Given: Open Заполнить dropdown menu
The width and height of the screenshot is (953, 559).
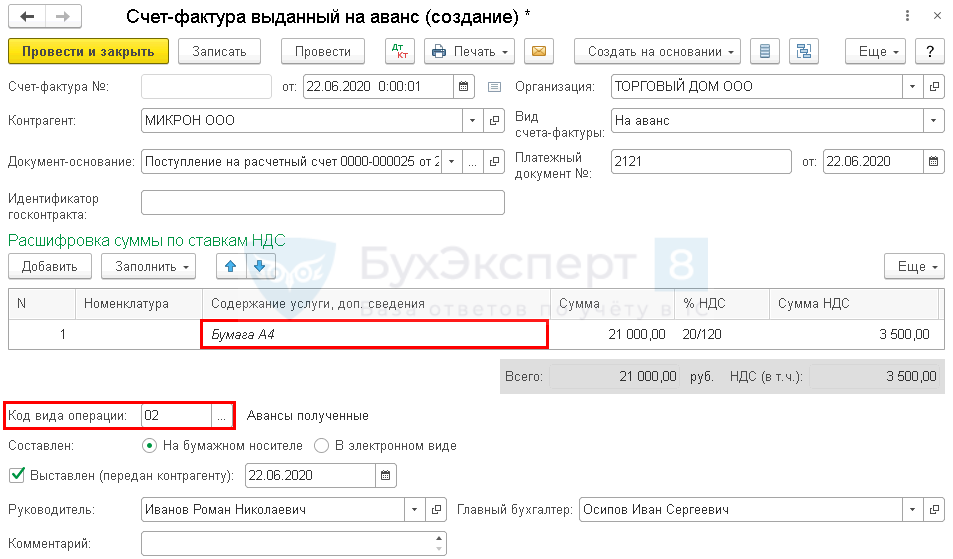Looking at the screenshot, I should [148, 267].
